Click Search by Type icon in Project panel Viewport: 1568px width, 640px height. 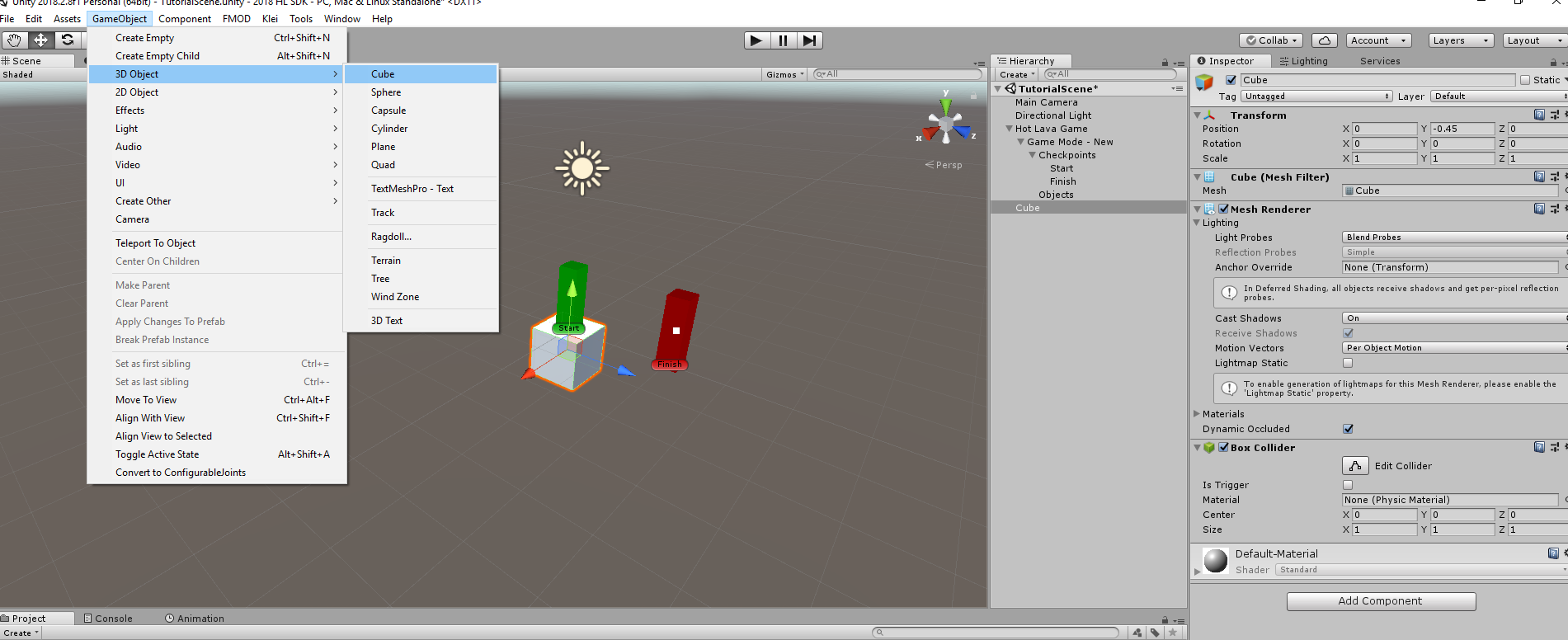click(x=1138, y=633)
